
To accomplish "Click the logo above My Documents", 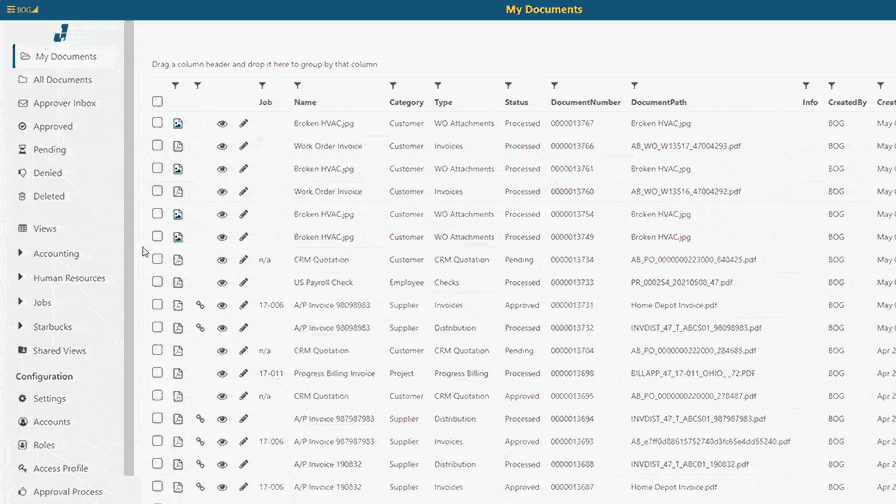I will (61, 33).
